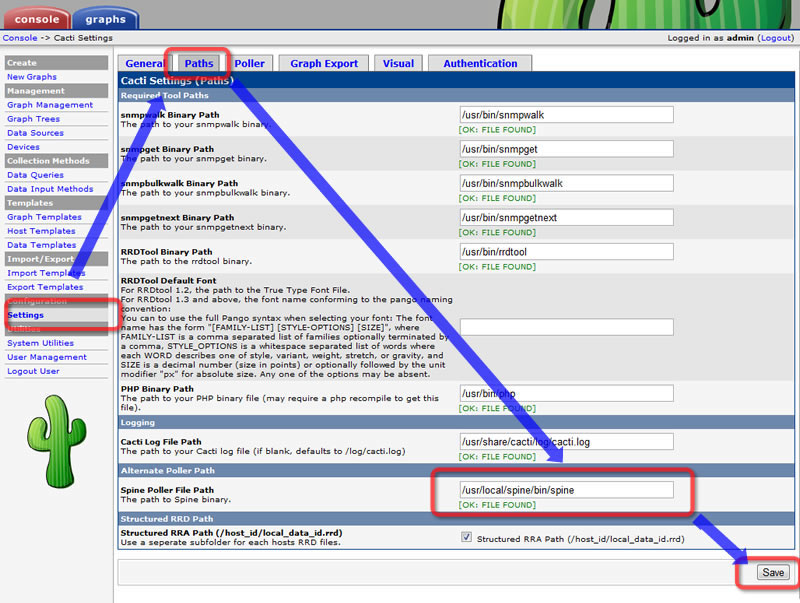Click the Collection Methods header
Screen dimensions: 800x603
tap(56, 160)
